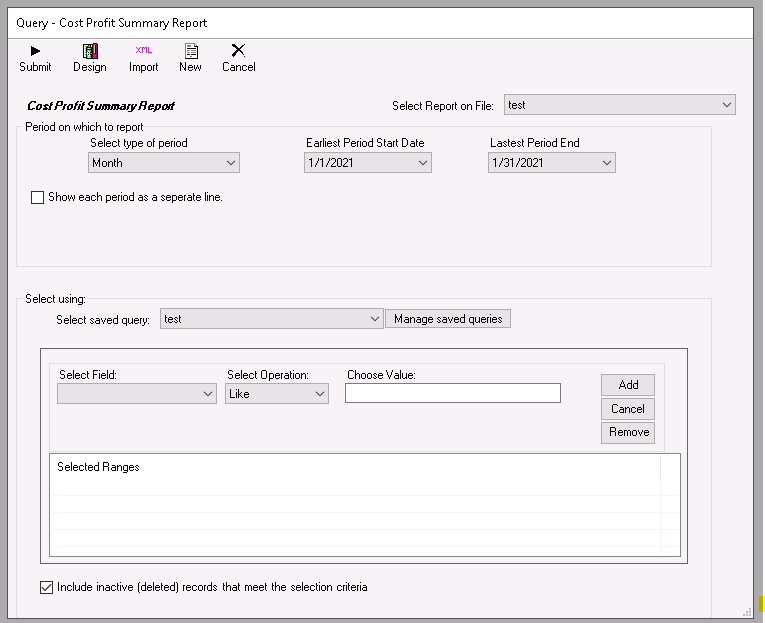Toggle 'Show each period as a seperate line' checkbox
The width and height of the screenshot is (765, 623).
pos(38,198)
